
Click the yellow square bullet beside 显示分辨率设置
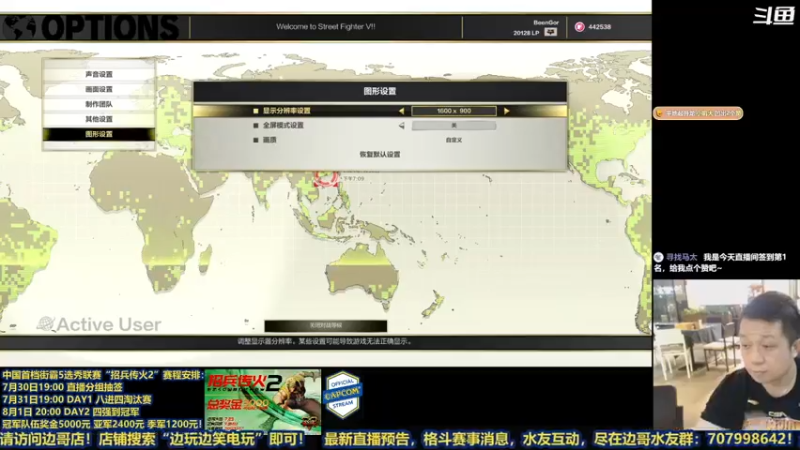(x=256, y=111)
